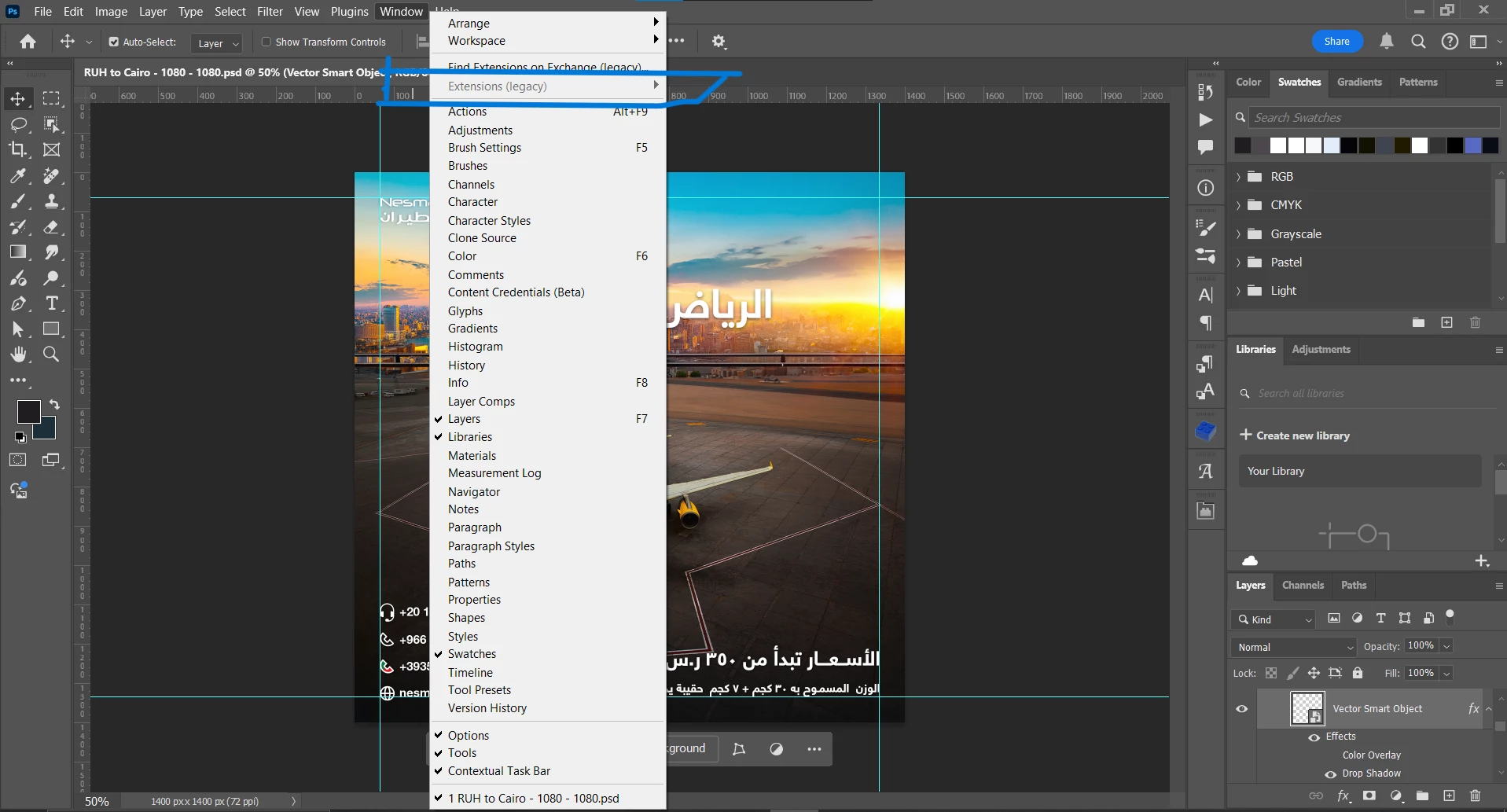Select the Vector Smart Object layer thumbnail
The image size is (1507, 812).
click(x=1307, y=709)
